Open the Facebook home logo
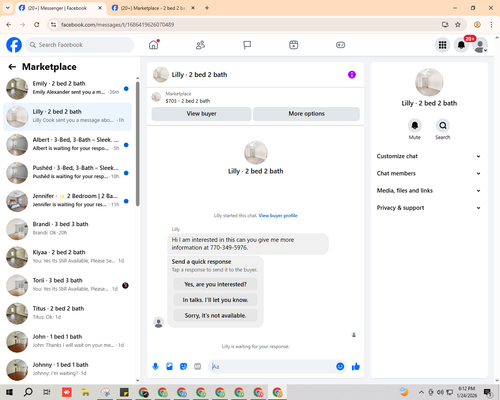Viewport: 500px width, 400px height. click(x=14, y=45)
